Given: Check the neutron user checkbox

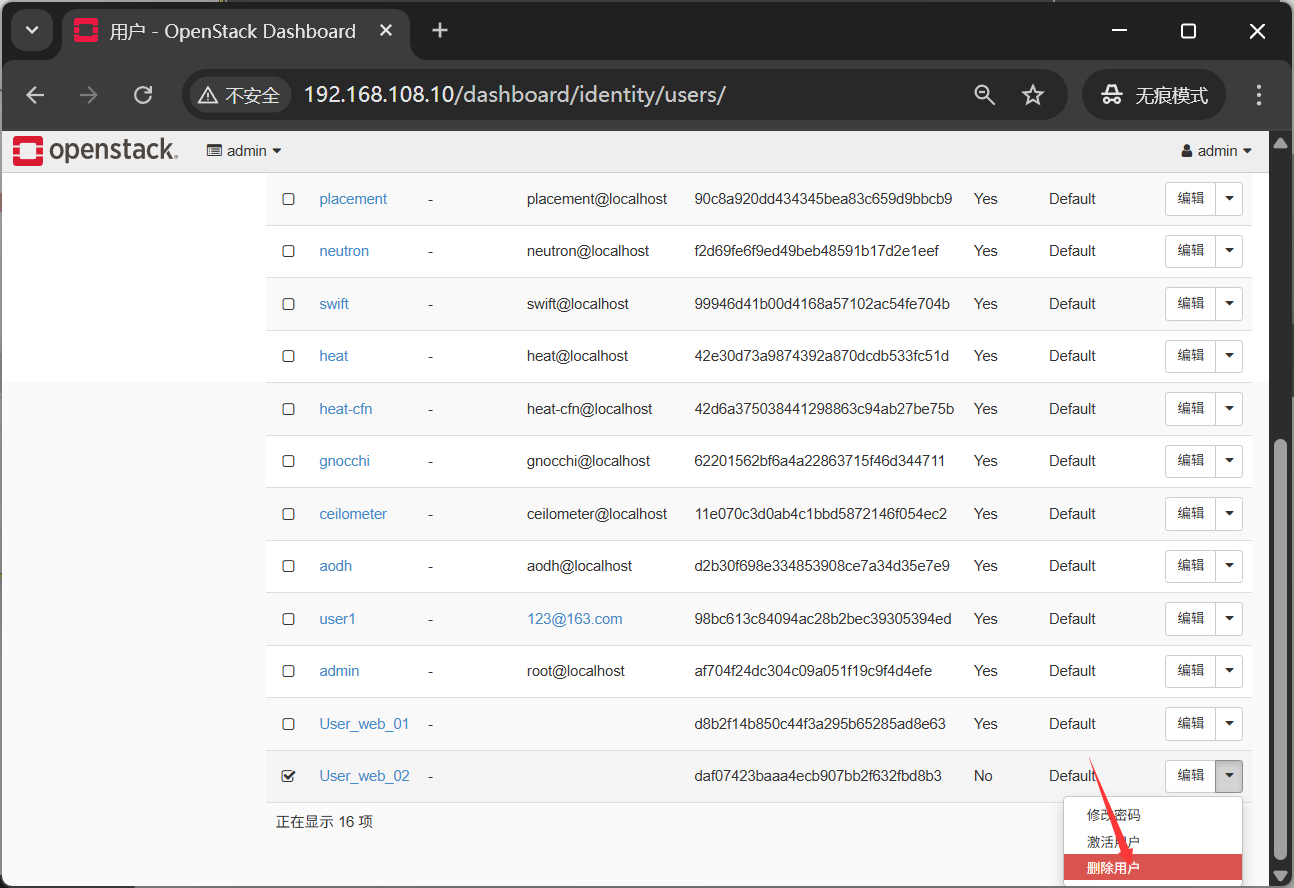Looking at the screenshot, I should tap(289, 251).
